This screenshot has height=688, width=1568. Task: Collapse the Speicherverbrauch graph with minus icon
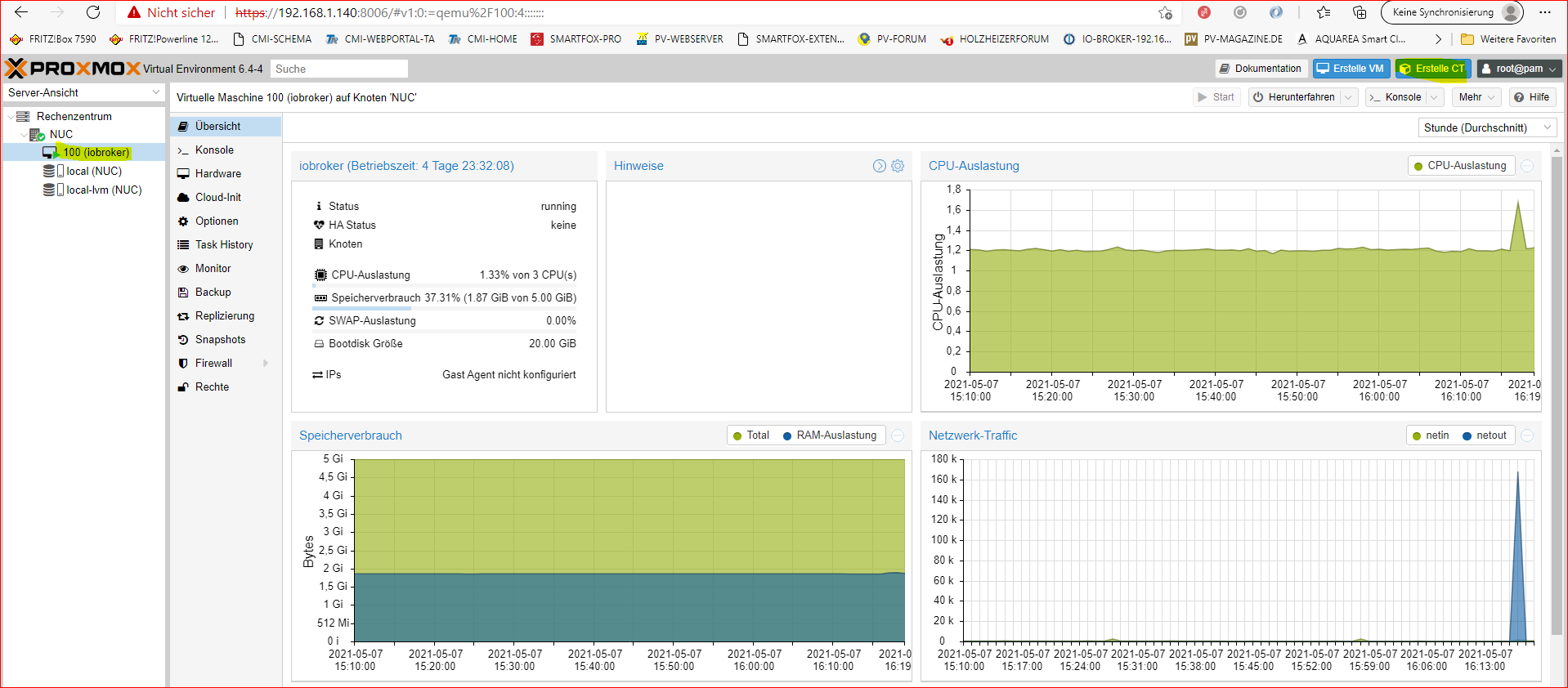[x=898, y=436]
